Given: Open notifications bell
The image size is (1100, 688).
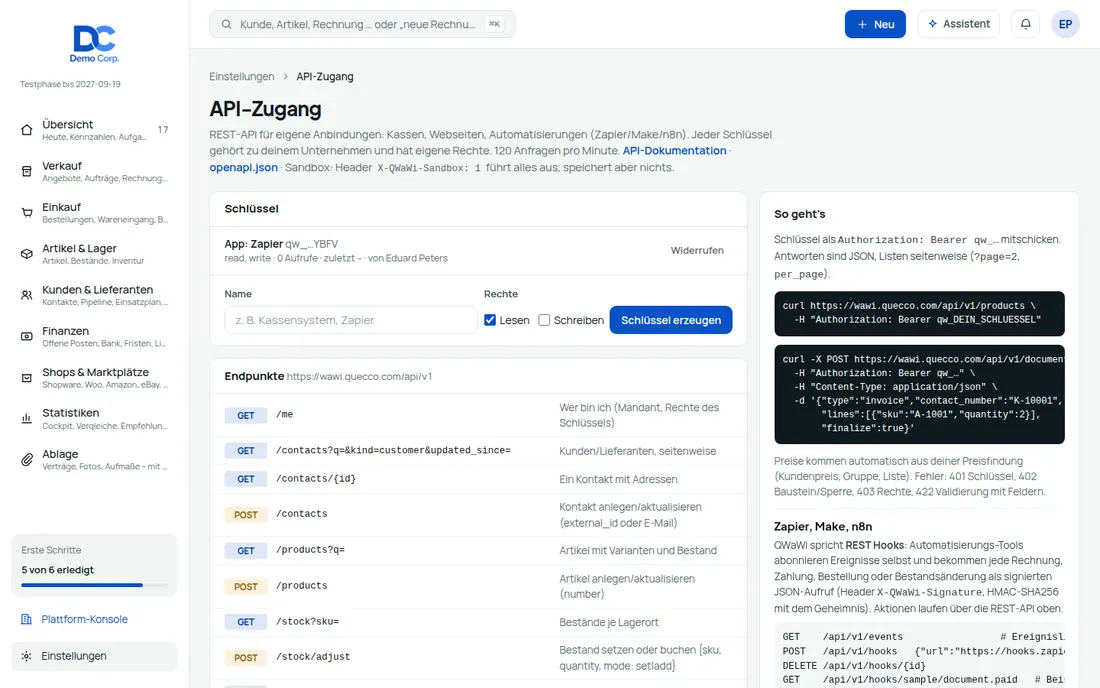Looking at the screenshot, I should coord(1026,24).
